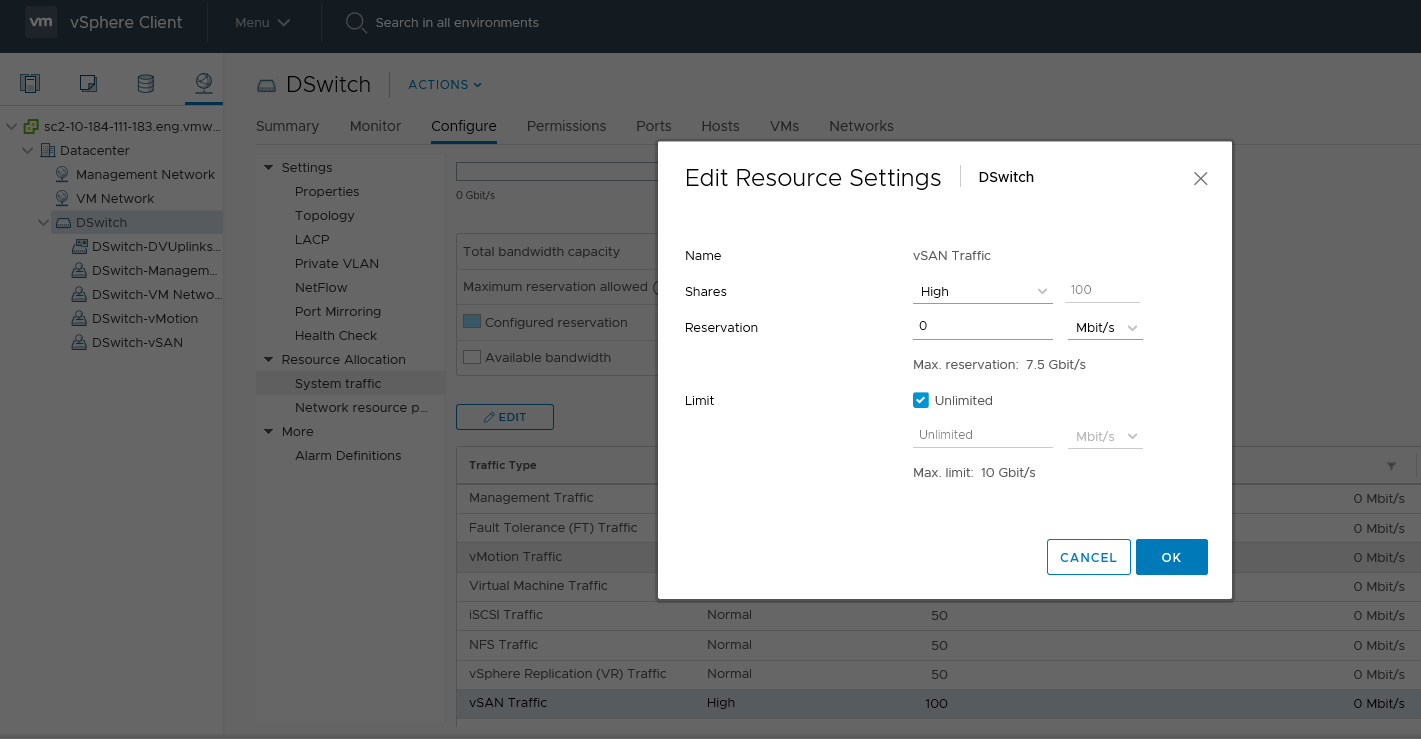Open NetFlow settings

321,287
